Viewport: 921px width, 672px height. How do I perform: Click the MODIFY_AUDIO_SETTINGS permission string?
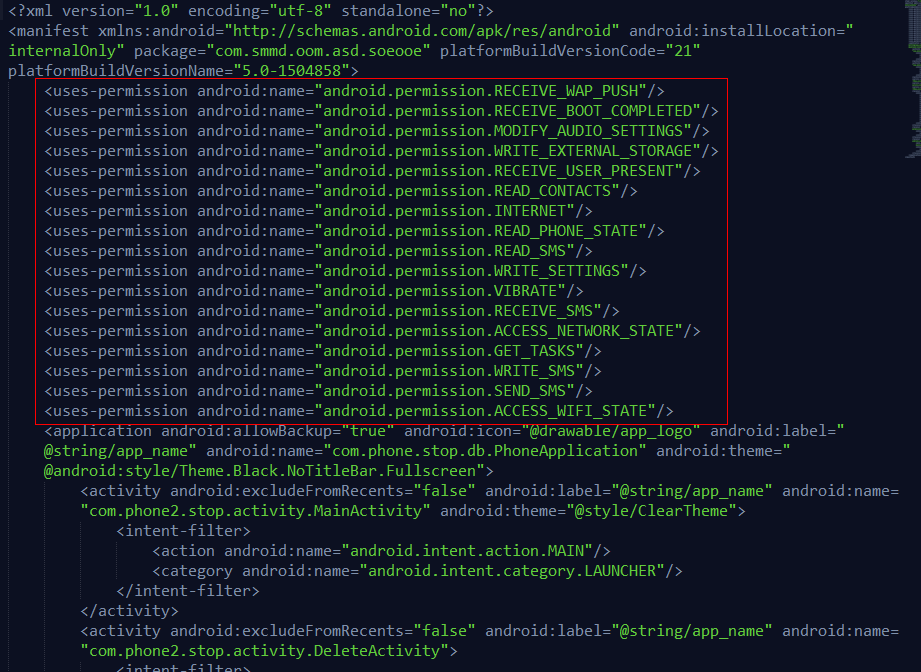(x=505, y=131)
